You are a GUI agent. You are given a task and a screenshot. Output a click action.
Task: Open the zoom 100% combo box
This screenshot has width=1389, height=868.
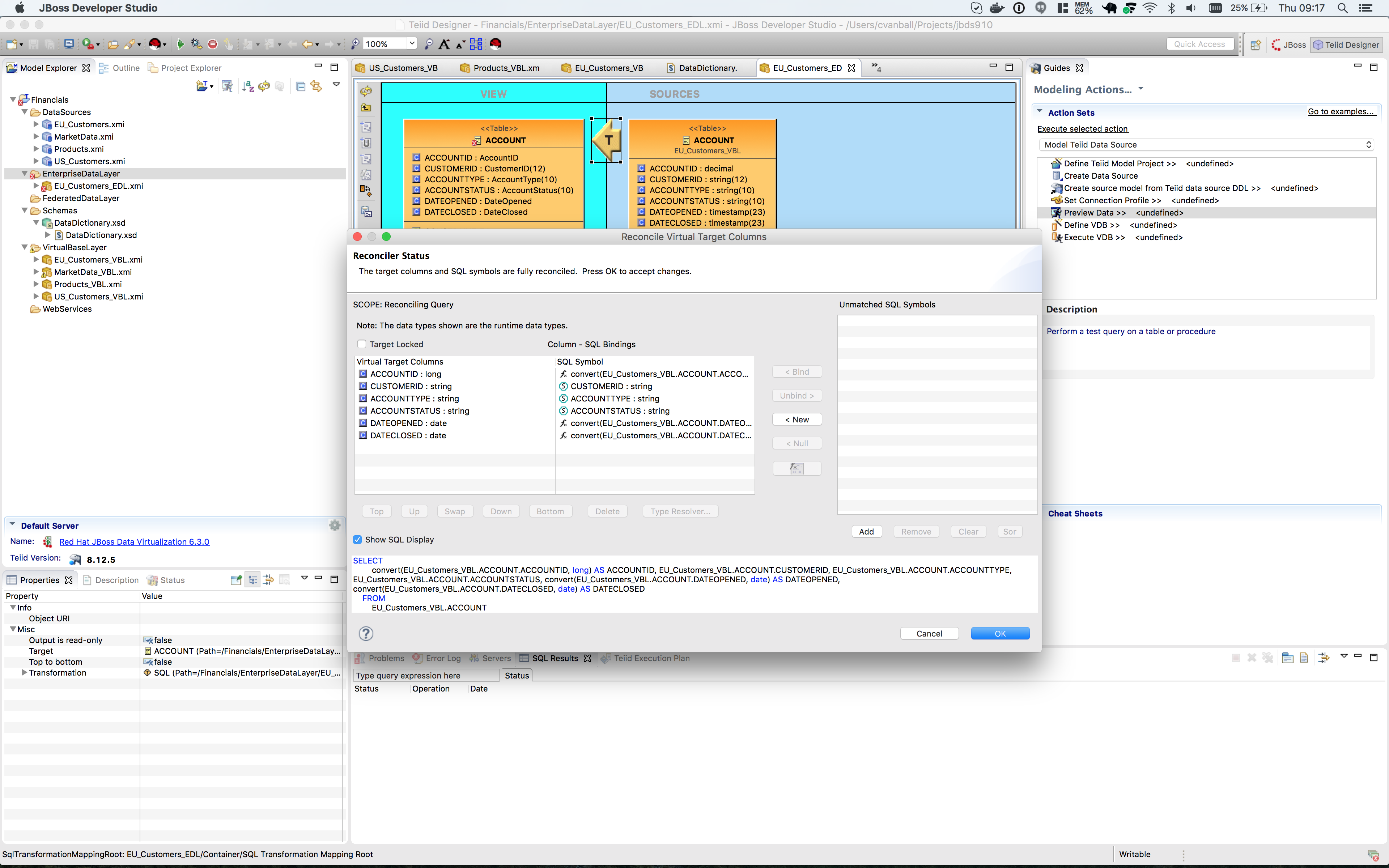pyautogui.click(x=412, y=44)
